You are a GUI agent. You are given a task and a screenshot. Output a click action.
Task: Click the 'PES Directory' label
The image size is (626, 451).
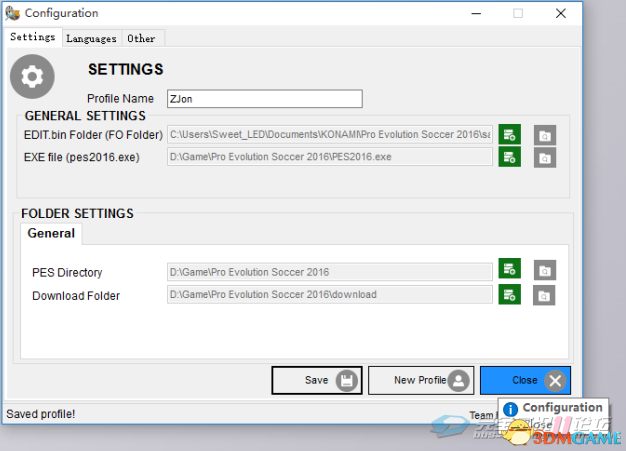pos(67,273)
